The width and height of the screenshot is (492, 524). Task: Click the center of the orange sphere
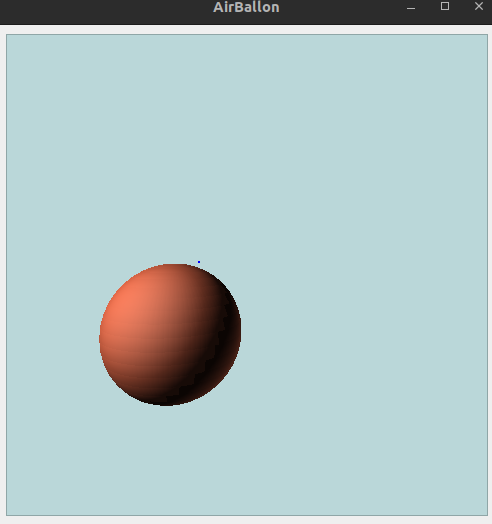[170, 335]
